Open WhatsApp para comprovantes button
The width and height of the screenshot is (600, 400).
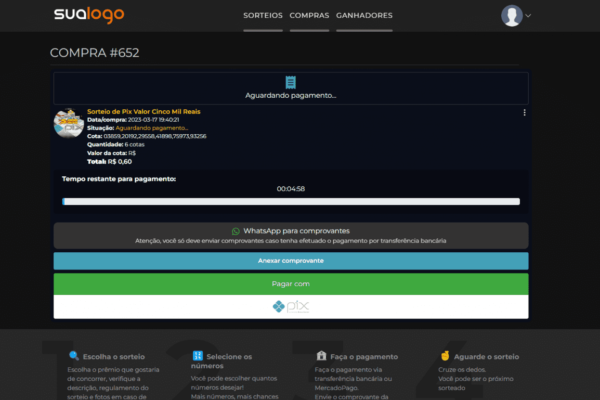[290, 235]
